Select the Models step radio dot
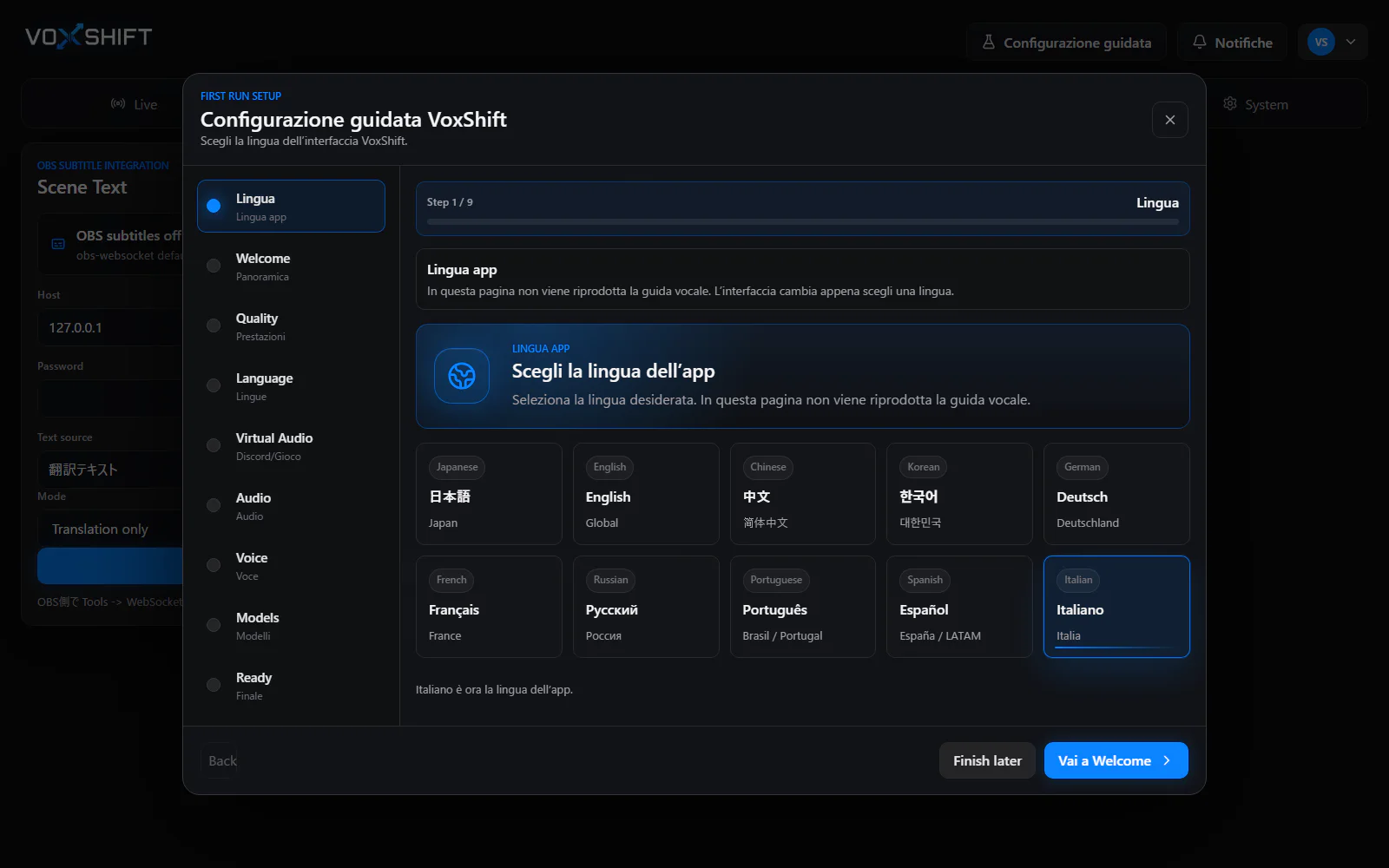Viewport: 1389px width, 868px height. pyautogui.click(x=214, y=625)
